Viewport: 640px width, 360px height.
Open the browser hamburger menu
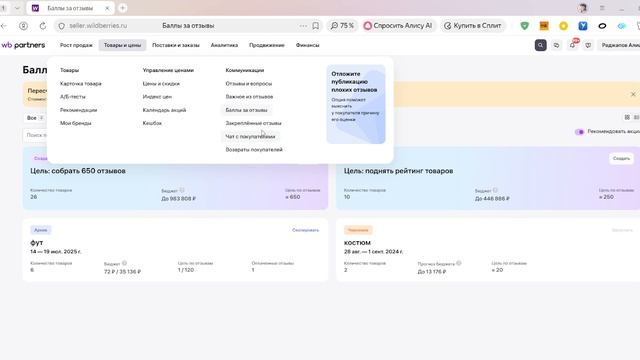(x=602, y=8)
